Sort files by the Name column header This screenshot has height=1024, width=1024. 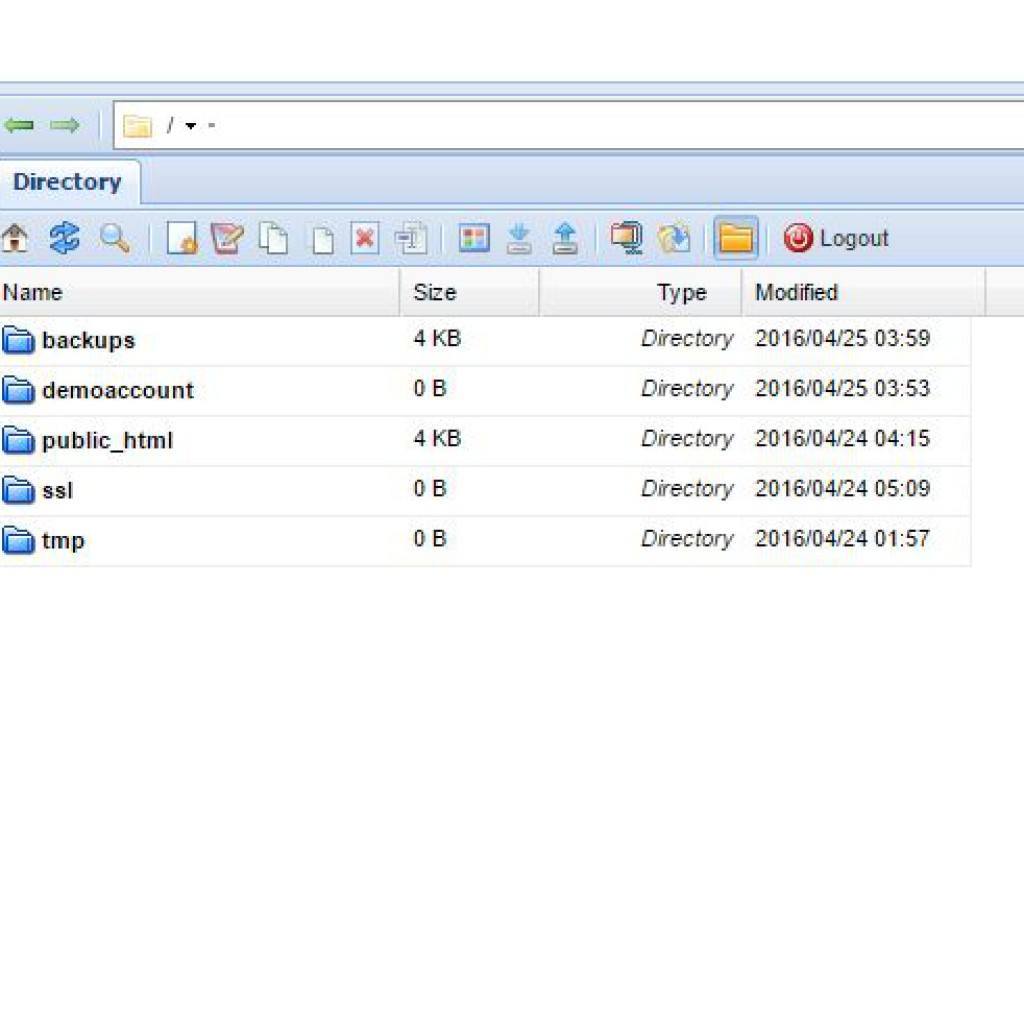32,292
